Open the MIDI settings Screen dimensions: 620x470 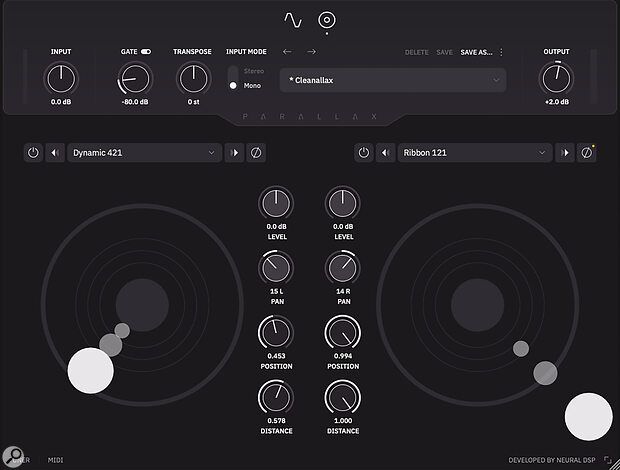(55, 460)
